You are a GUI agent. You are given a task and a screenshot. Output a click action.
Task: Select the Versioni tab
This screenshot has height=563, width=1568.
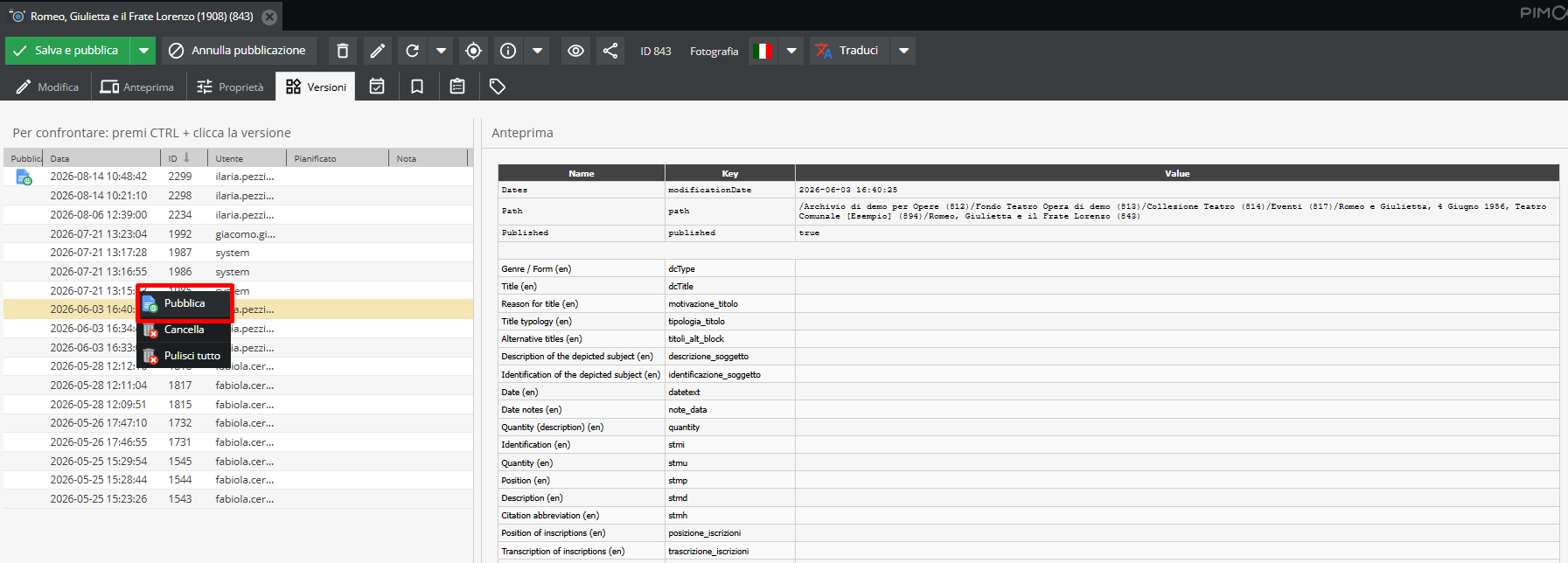(316, 87)
